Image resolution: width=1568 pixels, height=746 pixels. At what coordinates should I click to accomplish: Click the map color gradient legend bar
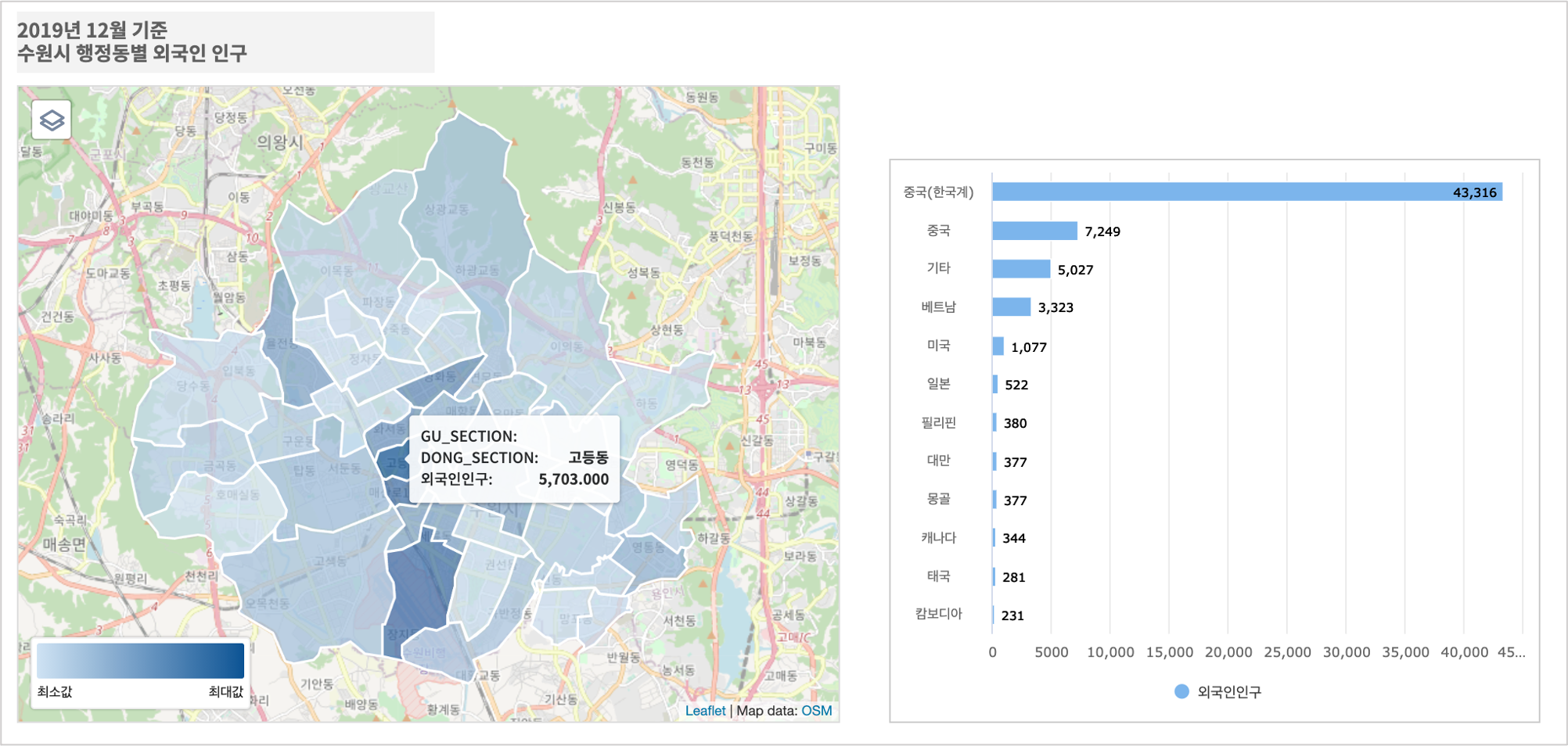point(141,661)
